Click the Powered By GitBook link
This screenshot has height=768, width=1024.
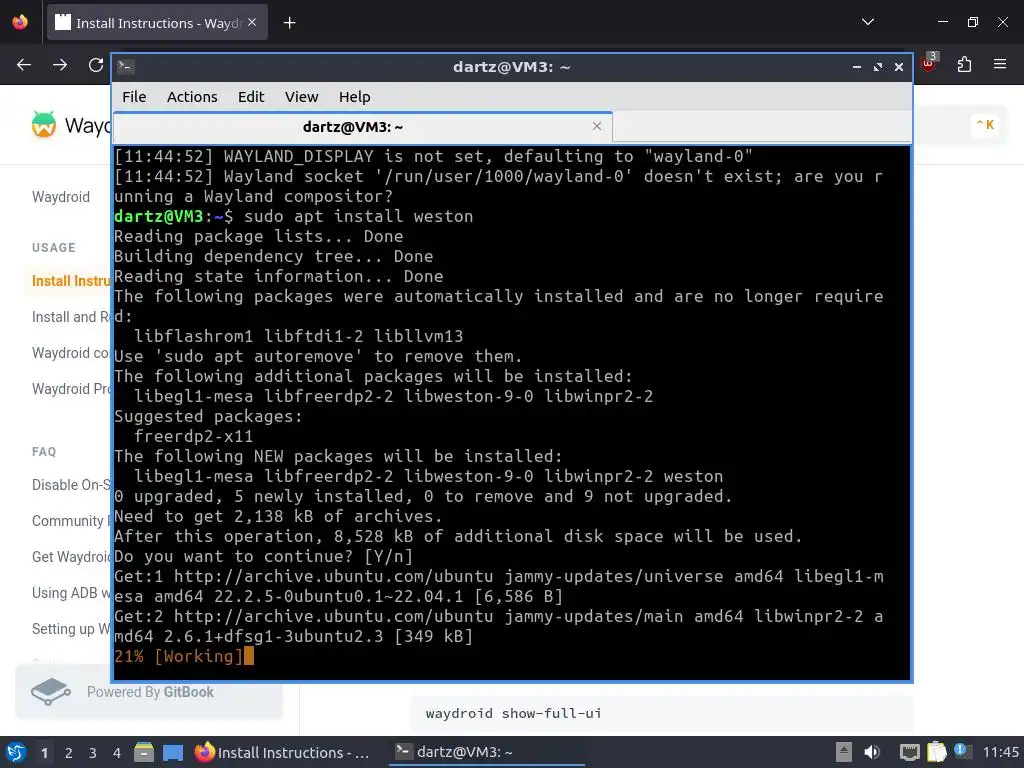pos(149,692)
